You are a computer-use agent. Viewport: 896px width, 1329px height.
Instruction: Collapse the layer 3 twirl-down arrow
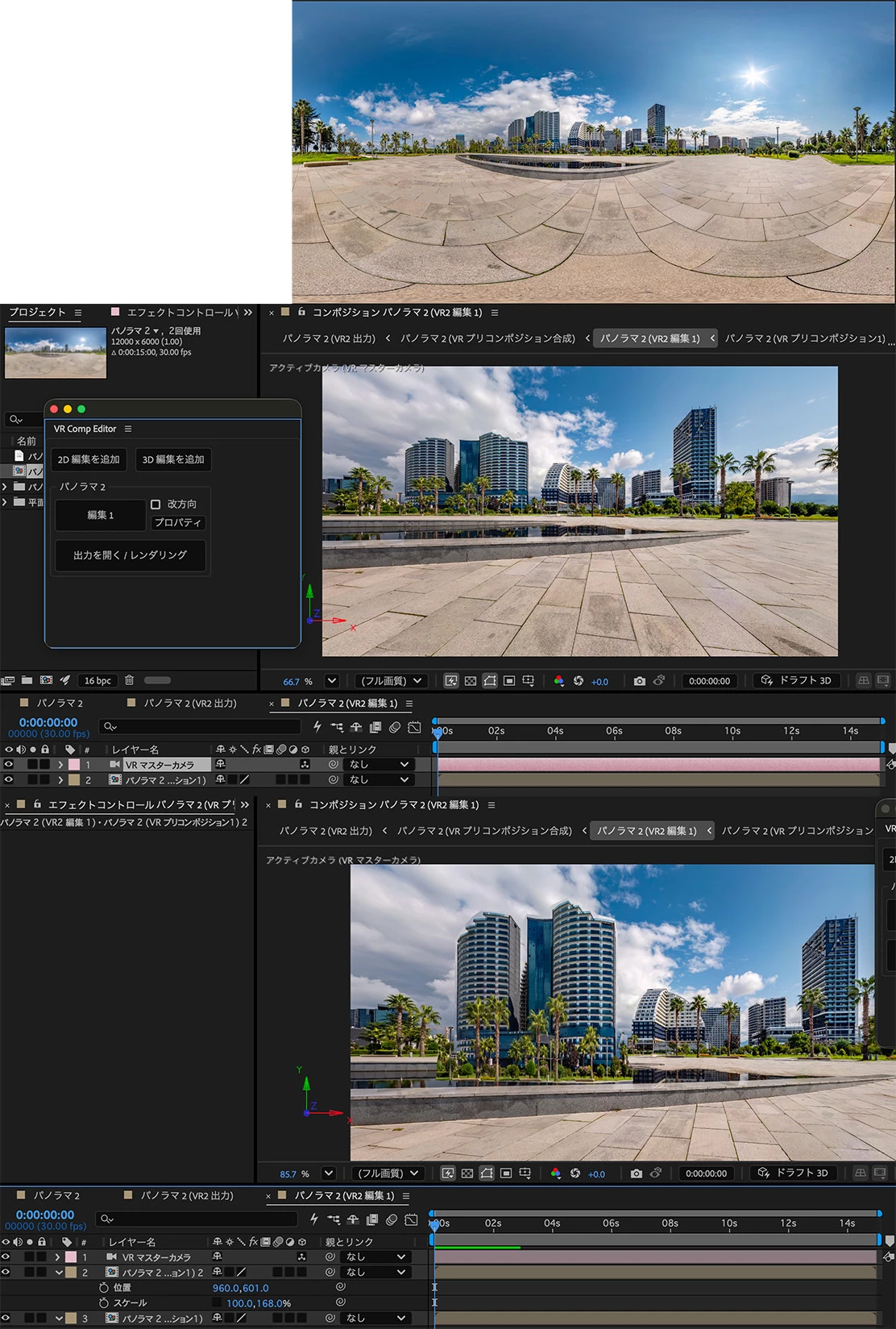[x=59, y=1318]
